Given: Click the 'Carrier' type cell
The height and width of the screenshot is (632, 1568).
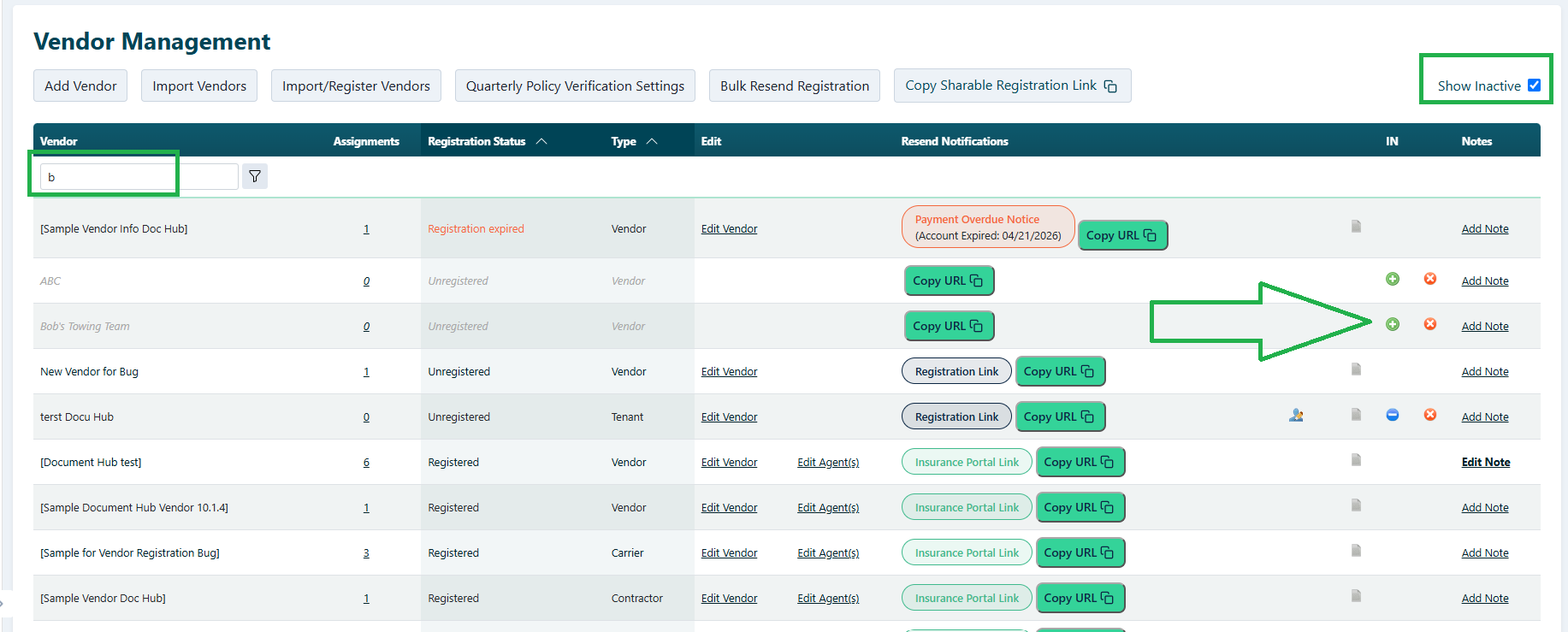Looking at the screenshot, I should click(x=627, y=552).
